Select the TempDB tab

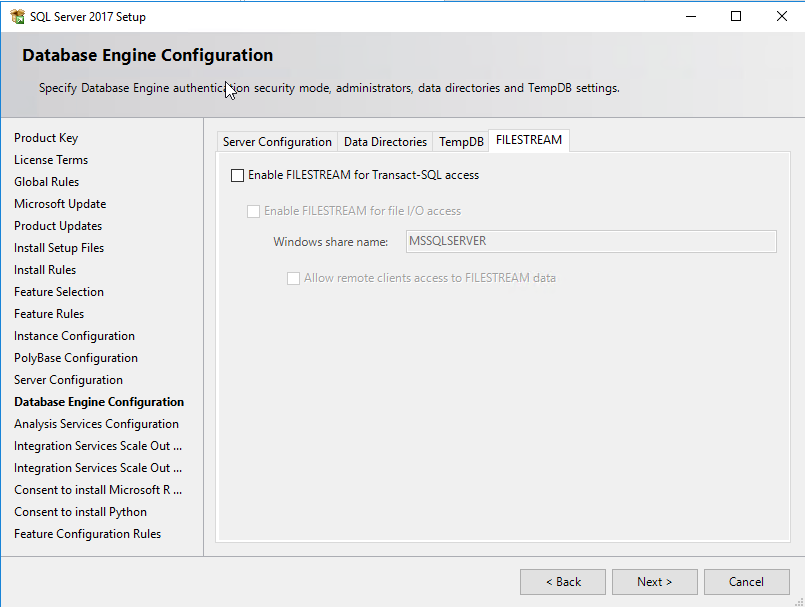click(461, 142)
